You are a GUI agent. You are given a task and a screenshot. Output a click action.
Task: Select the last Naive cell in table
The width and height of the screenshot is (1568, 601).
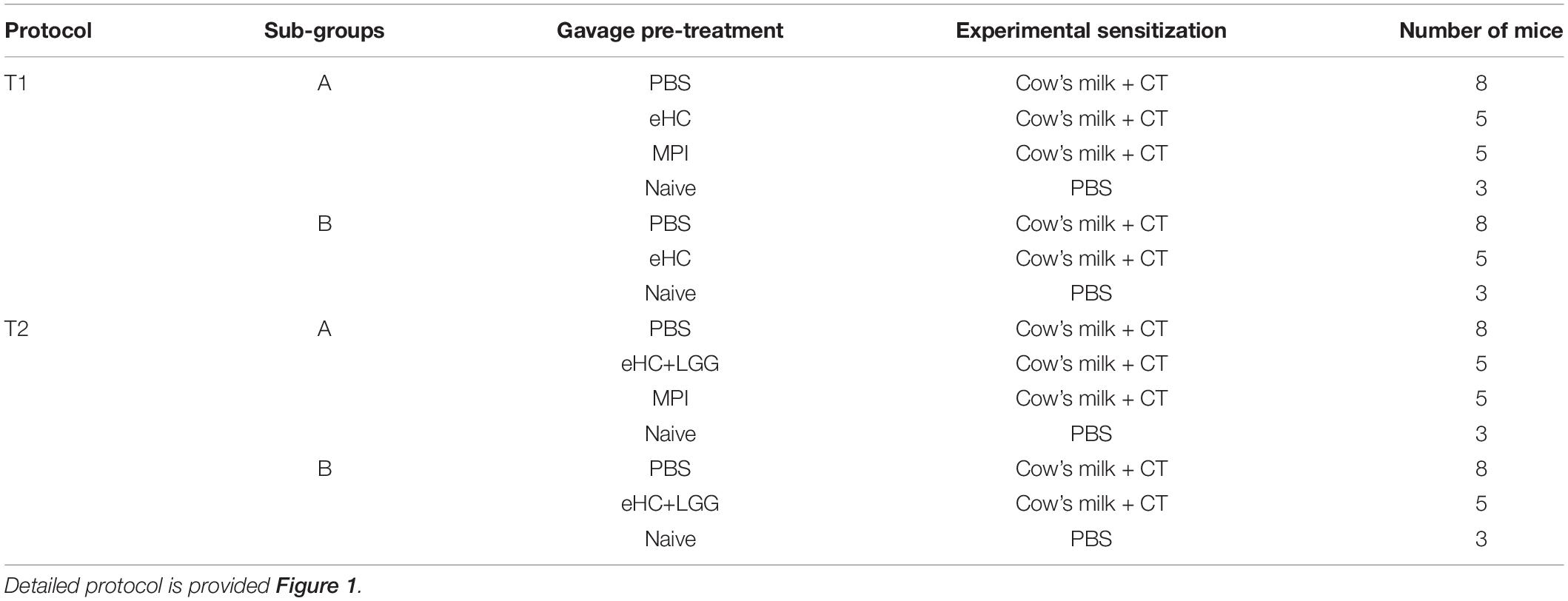(670, 538)
